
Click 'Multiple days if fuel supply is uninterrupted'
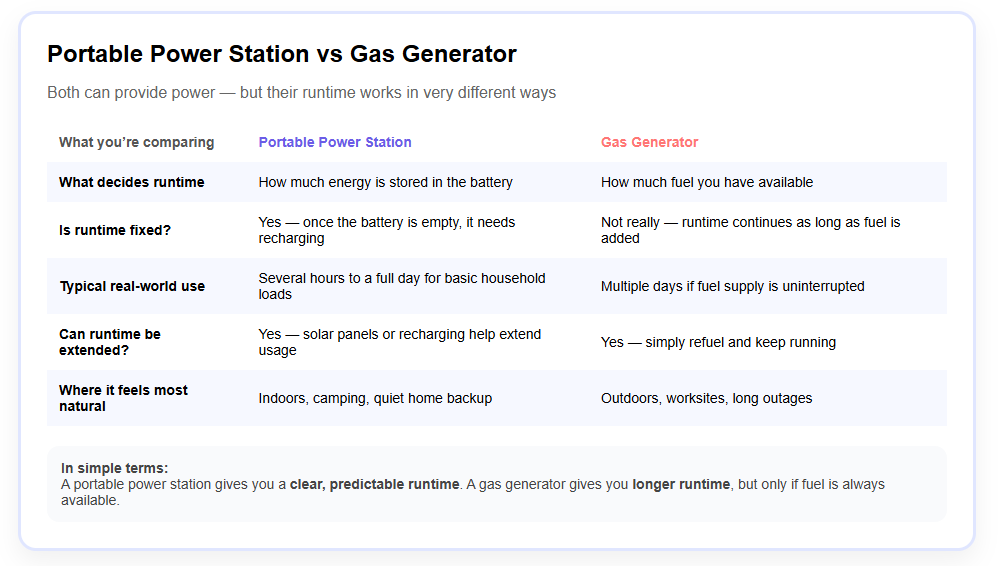(x=732, y=286)
